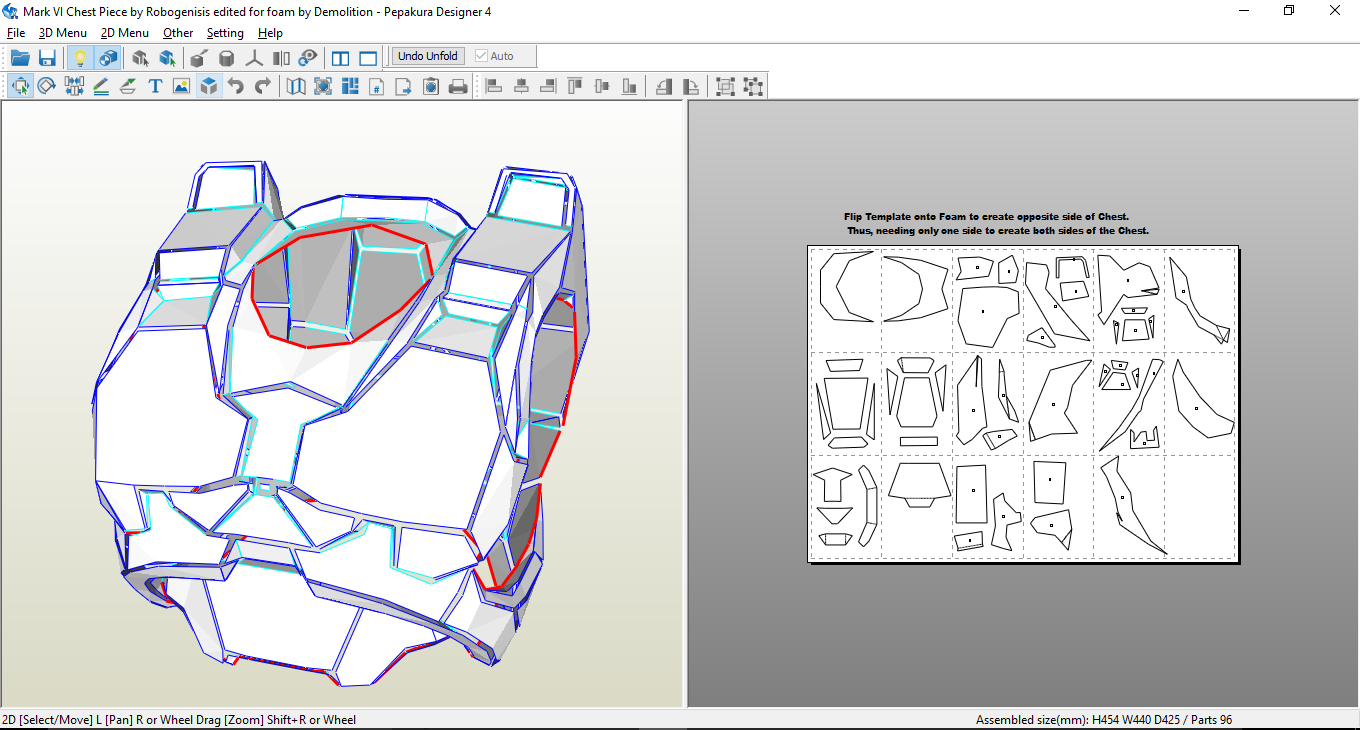The width and height of the screenshot is (1360, 730).
Task: Save the project with the floppy disk icon
Action: 47,57
